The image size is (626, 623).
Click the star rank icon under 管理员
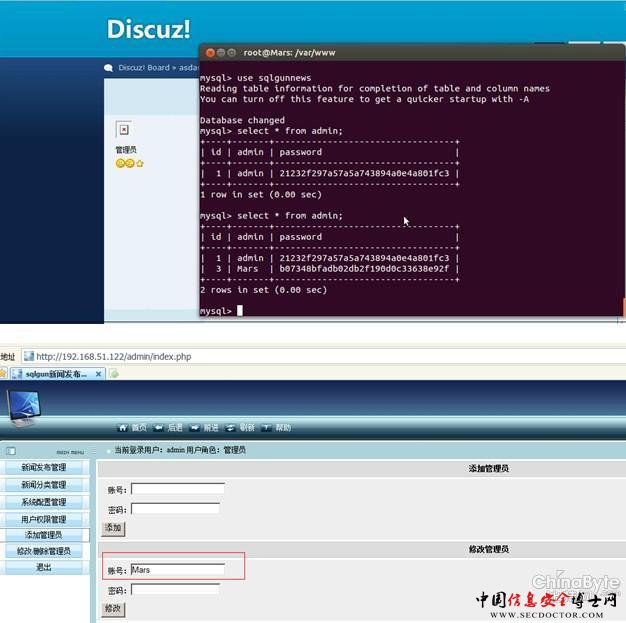click(140, 163)
